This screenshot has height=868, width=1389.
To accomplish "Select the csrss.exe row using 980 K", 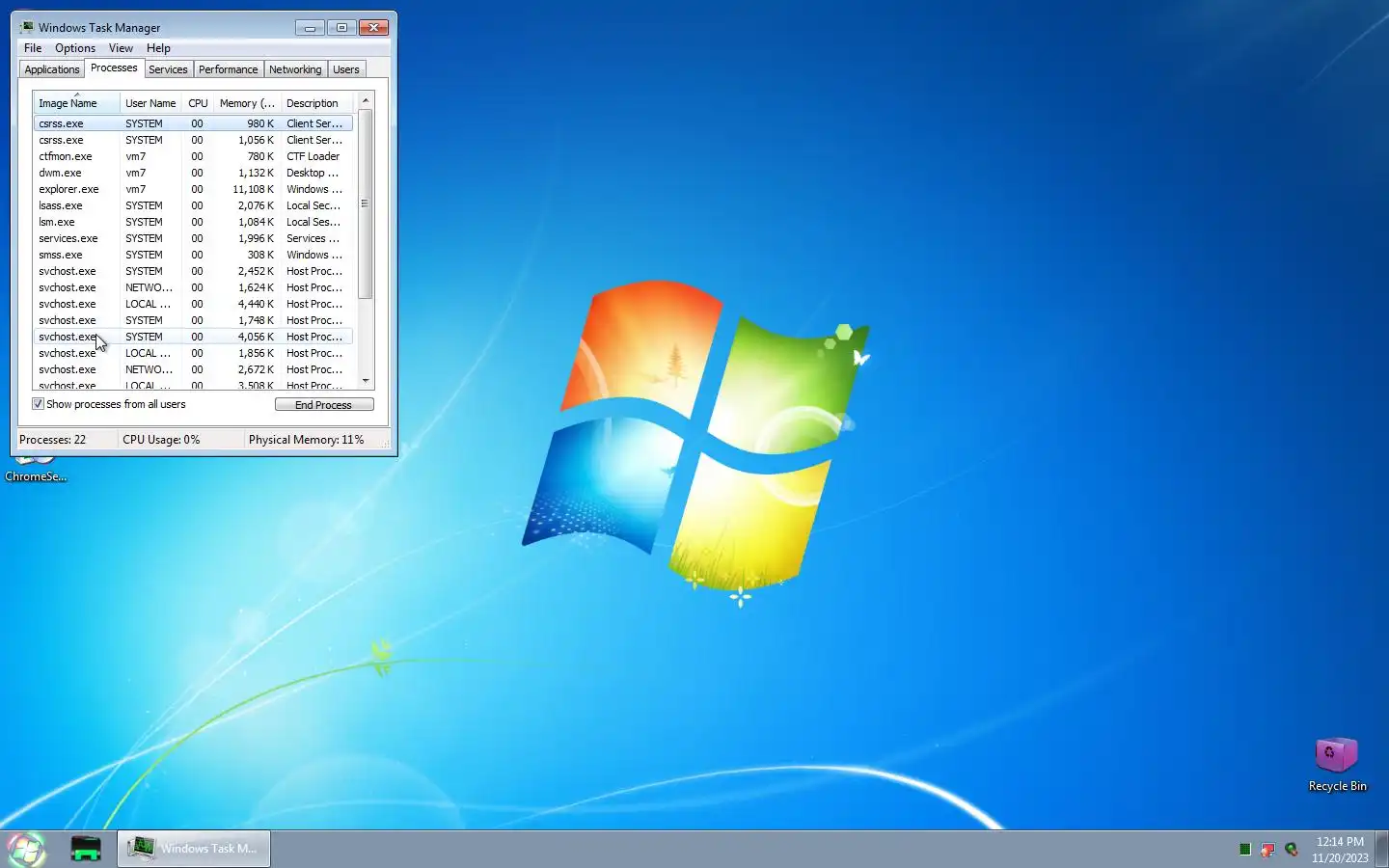I will point(193,123).
